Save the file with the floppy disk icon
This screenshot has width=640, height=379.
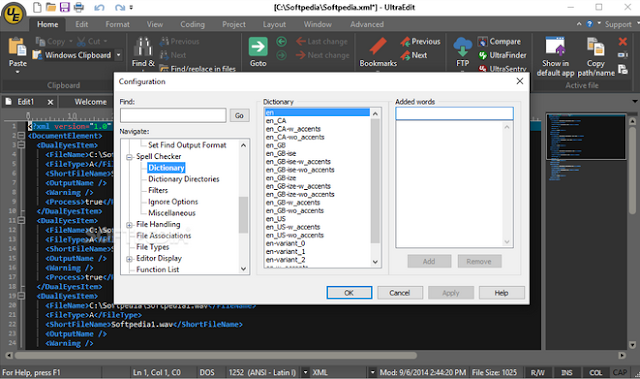(64, 7)
